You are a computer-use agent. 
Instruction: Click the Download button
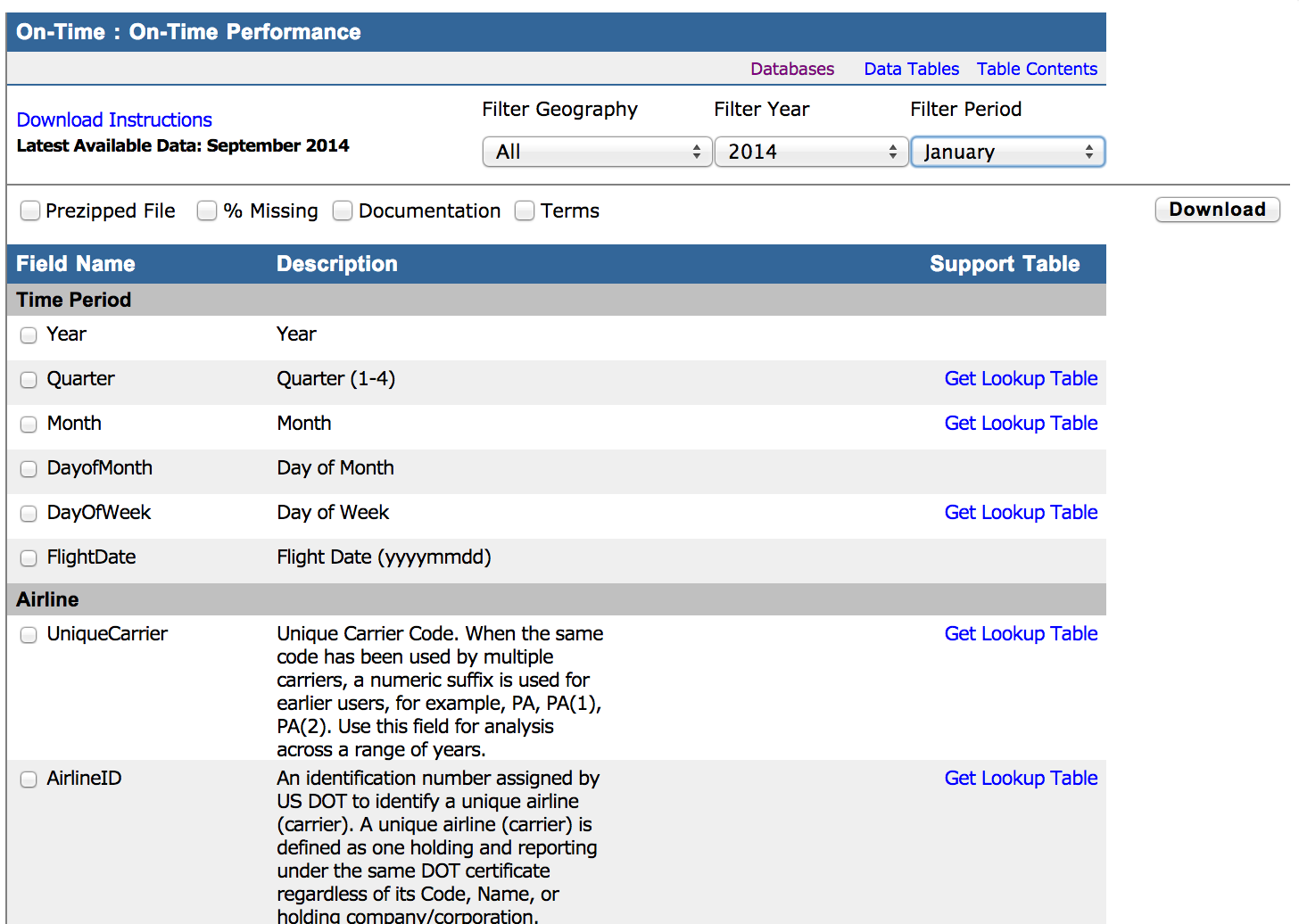click(1217, 210)
